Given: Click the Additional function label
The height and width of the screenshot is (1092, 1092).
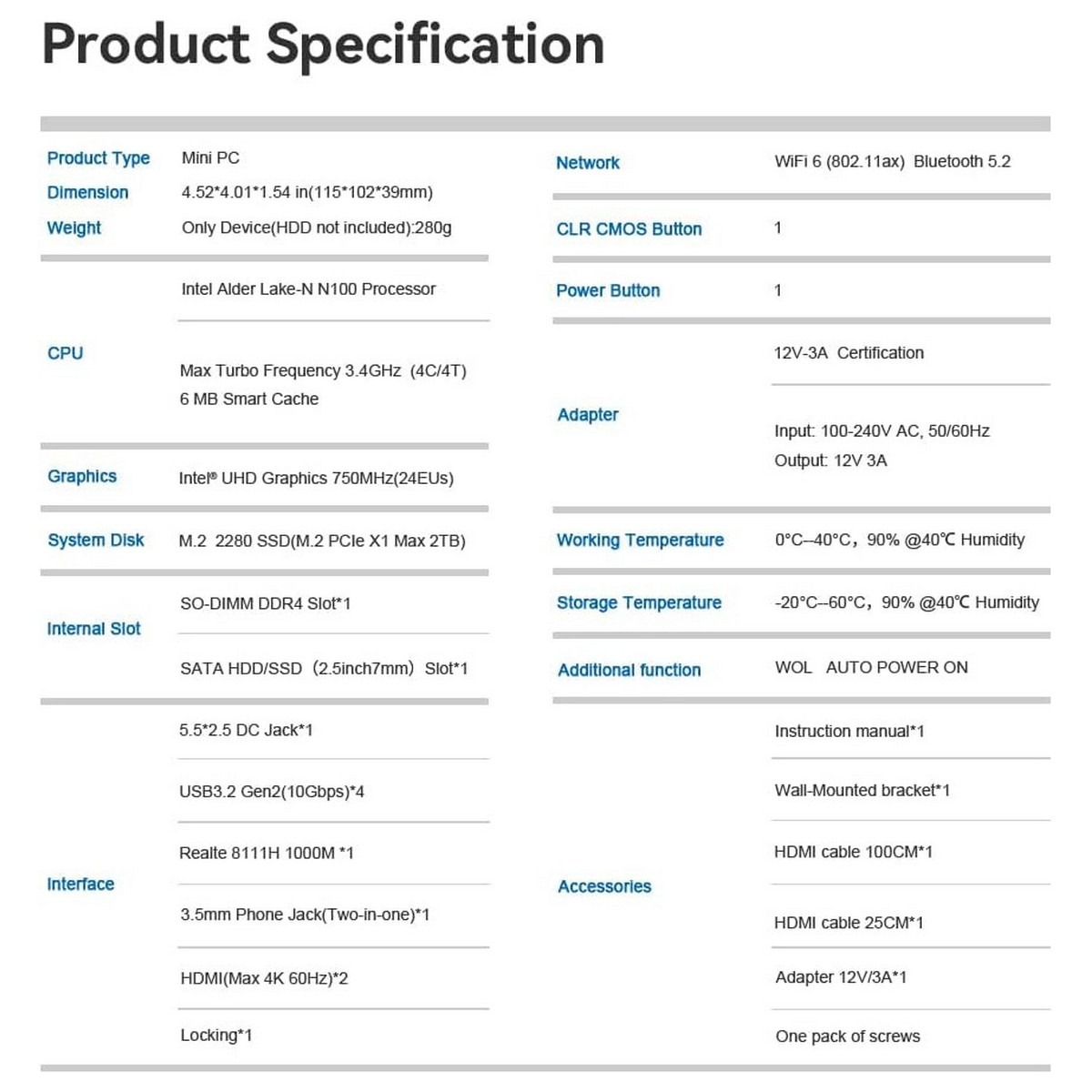Looking at the screenshot, I should click(629, 671).
